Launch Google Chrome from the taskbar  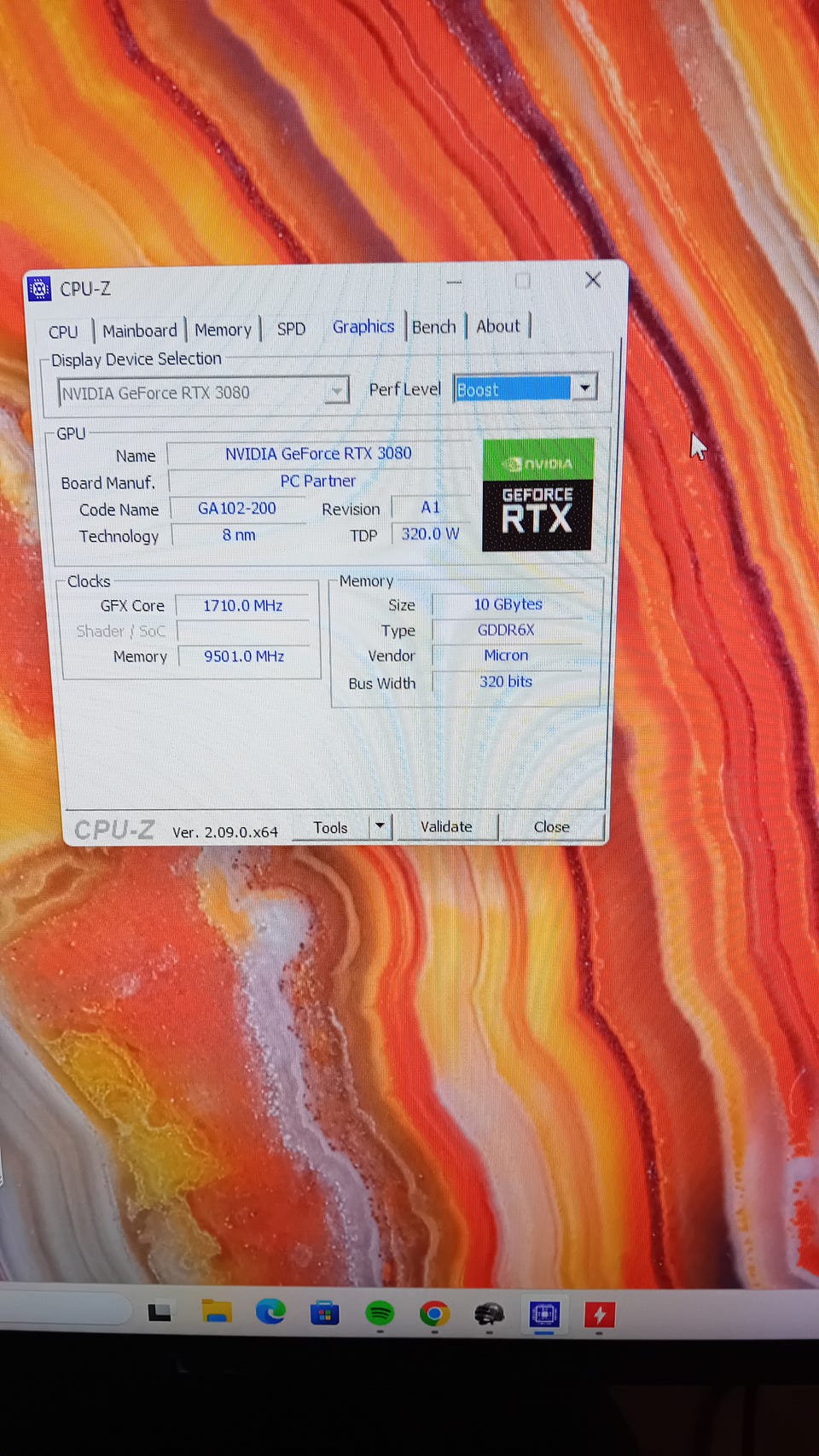pyautogui.click(x=434, y=1314)
